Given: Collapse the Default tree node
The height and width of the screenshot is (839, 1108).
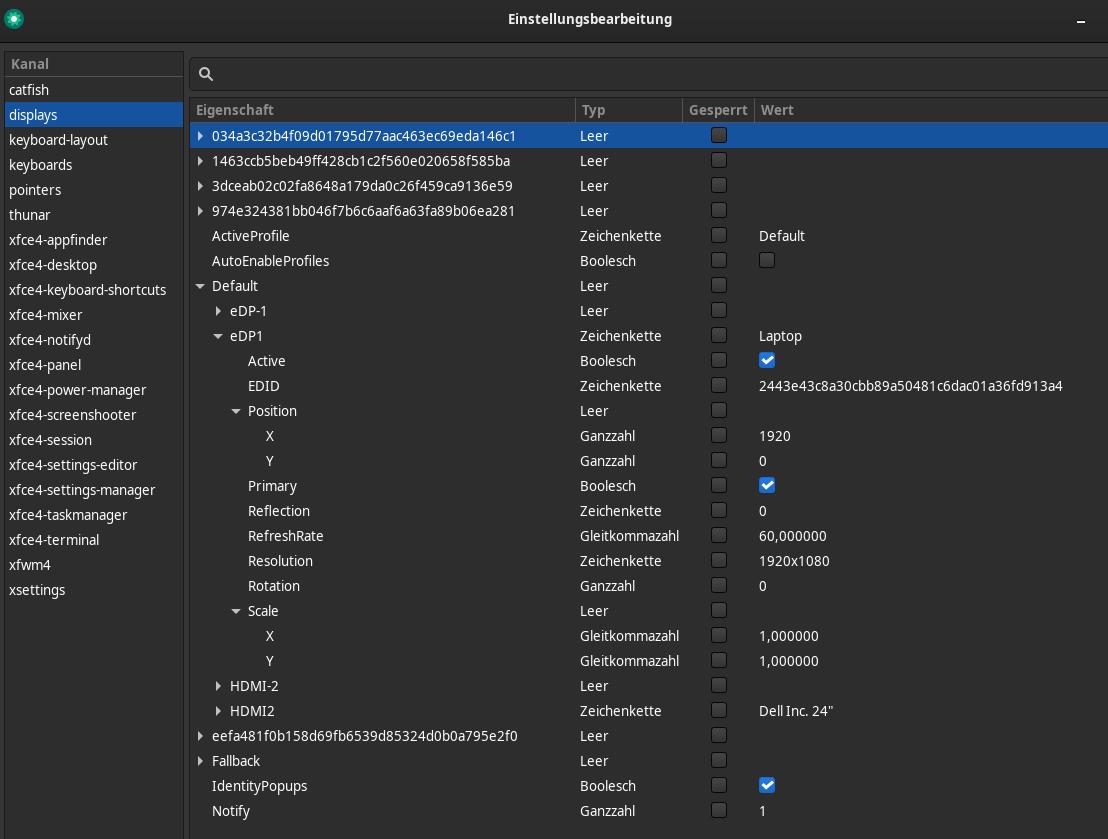Looking at the screenshot, I should 200,286.
